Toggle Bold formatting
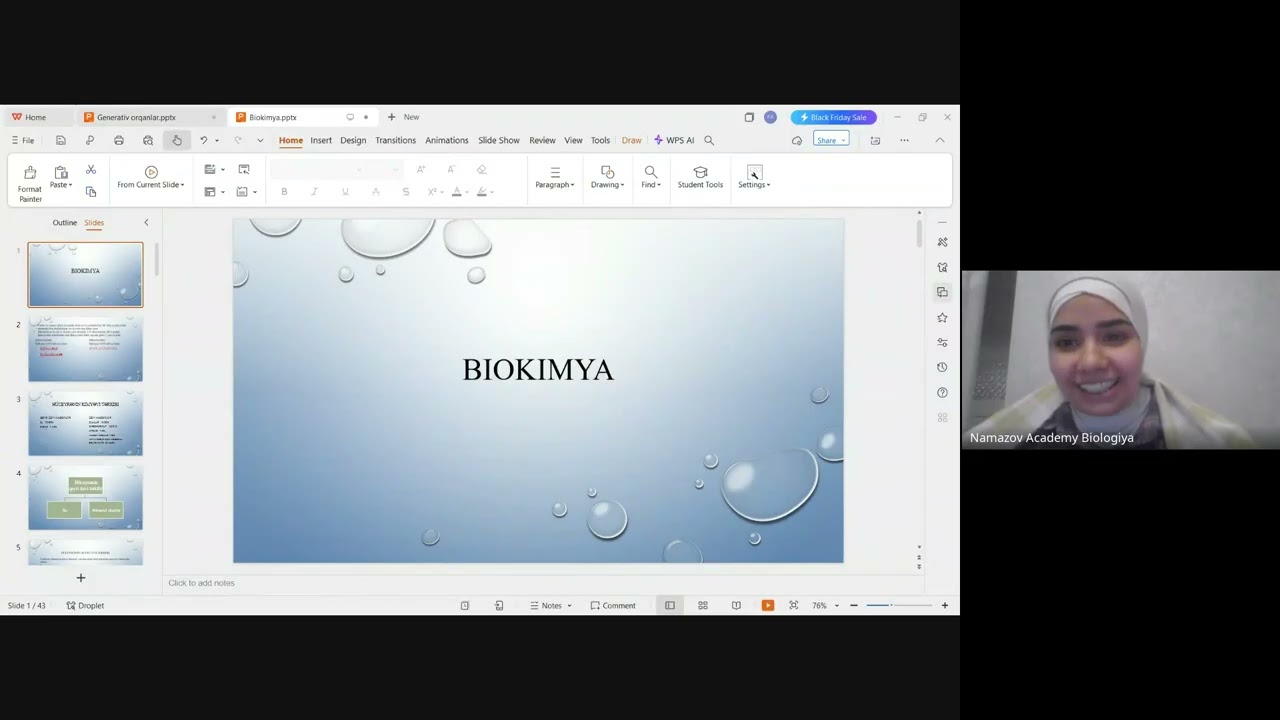 click(x=284, y=192)
